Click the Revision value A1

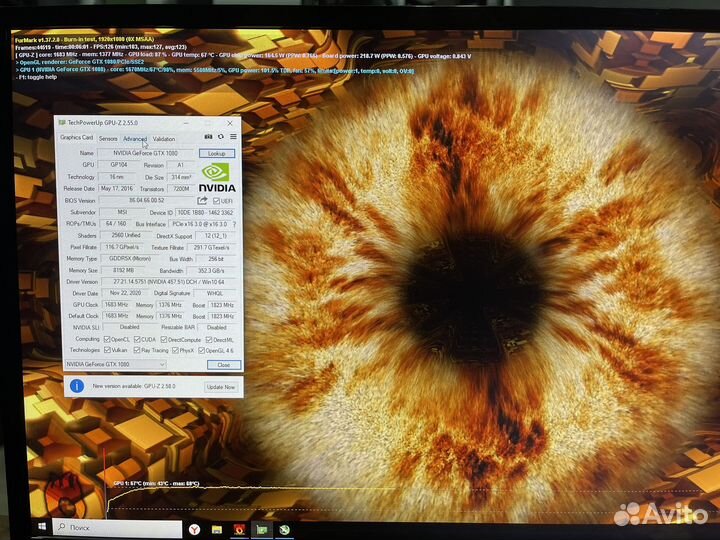click(x=180, y=165)
